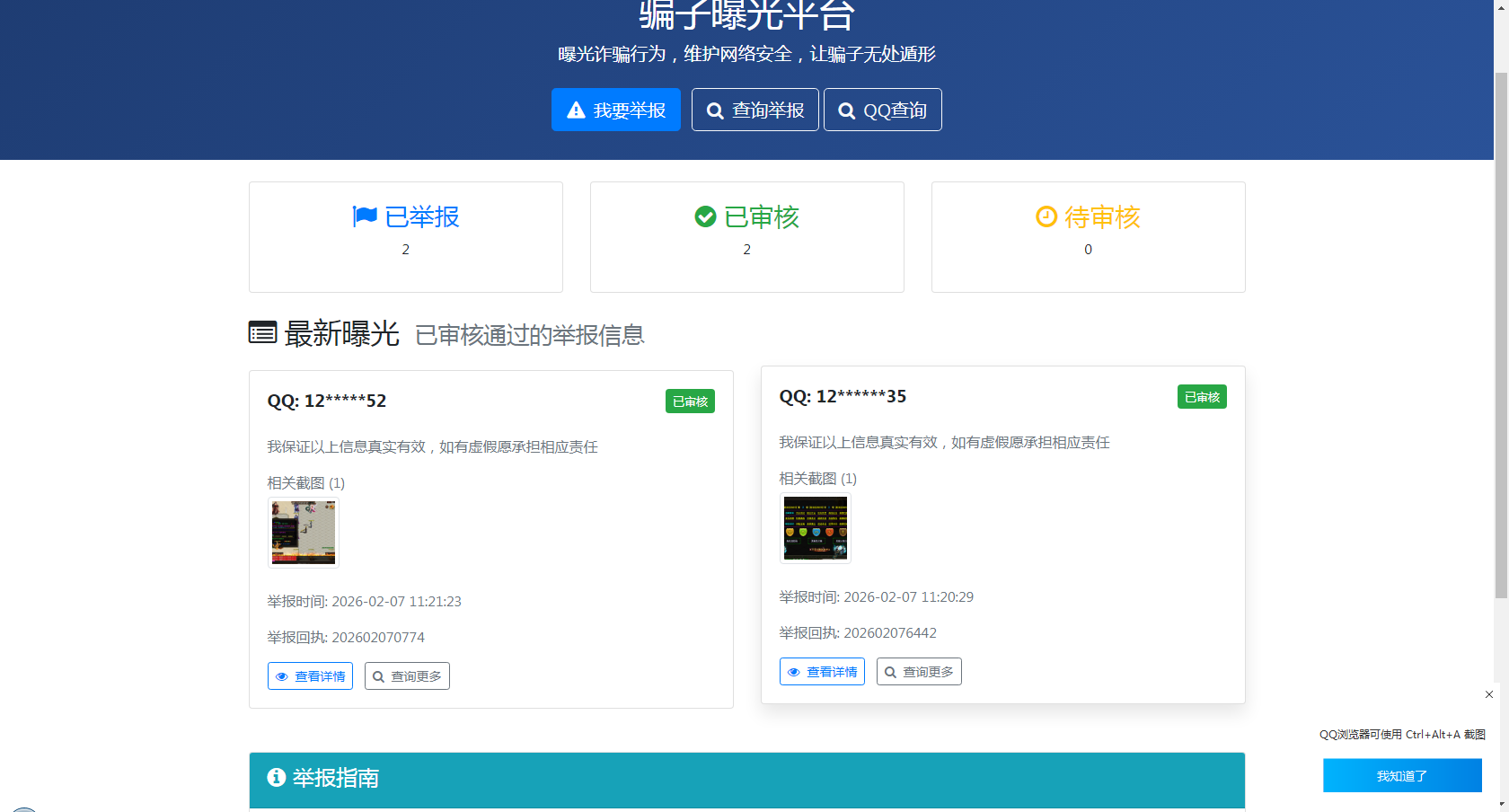This screenshot has width=1509, height=812.
Task: Open the 查询举报 search button
Action: tap(754, 110)
